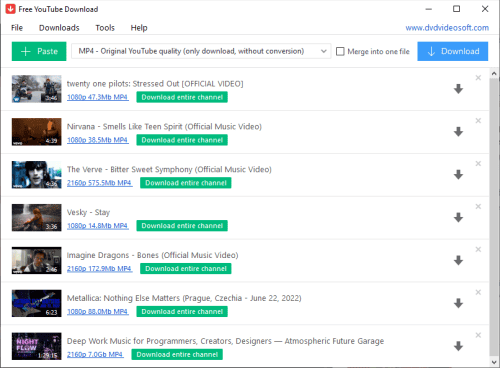Remove Deep Work Music item with X
This screenshot has width=500, height=368.
pyautogui.click(x=478, y=335)
